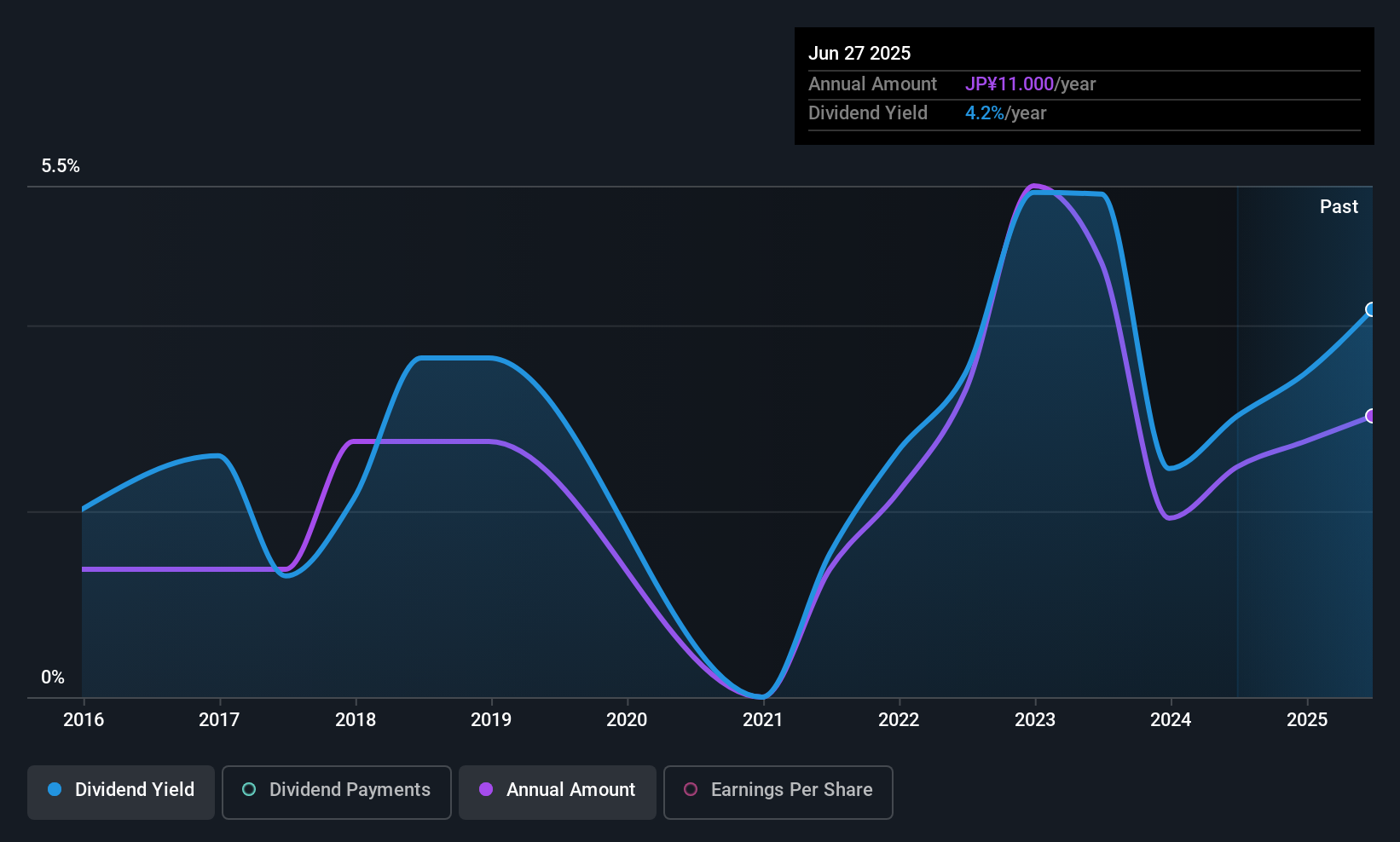Click the Past label in the shaded region
The image size is (1400, 842).
tap(1339, 207)
